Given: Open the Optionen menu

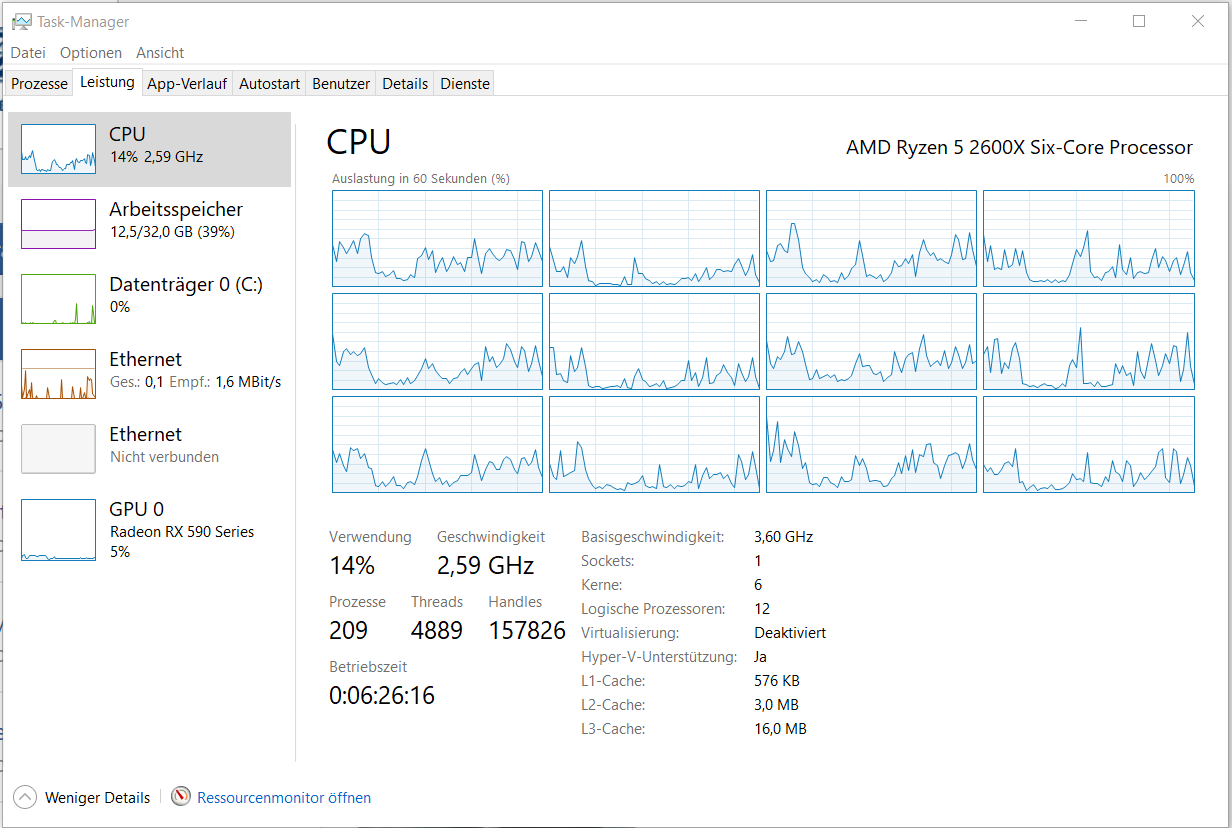Looking at the screenshot, I should tap(91, 53).
